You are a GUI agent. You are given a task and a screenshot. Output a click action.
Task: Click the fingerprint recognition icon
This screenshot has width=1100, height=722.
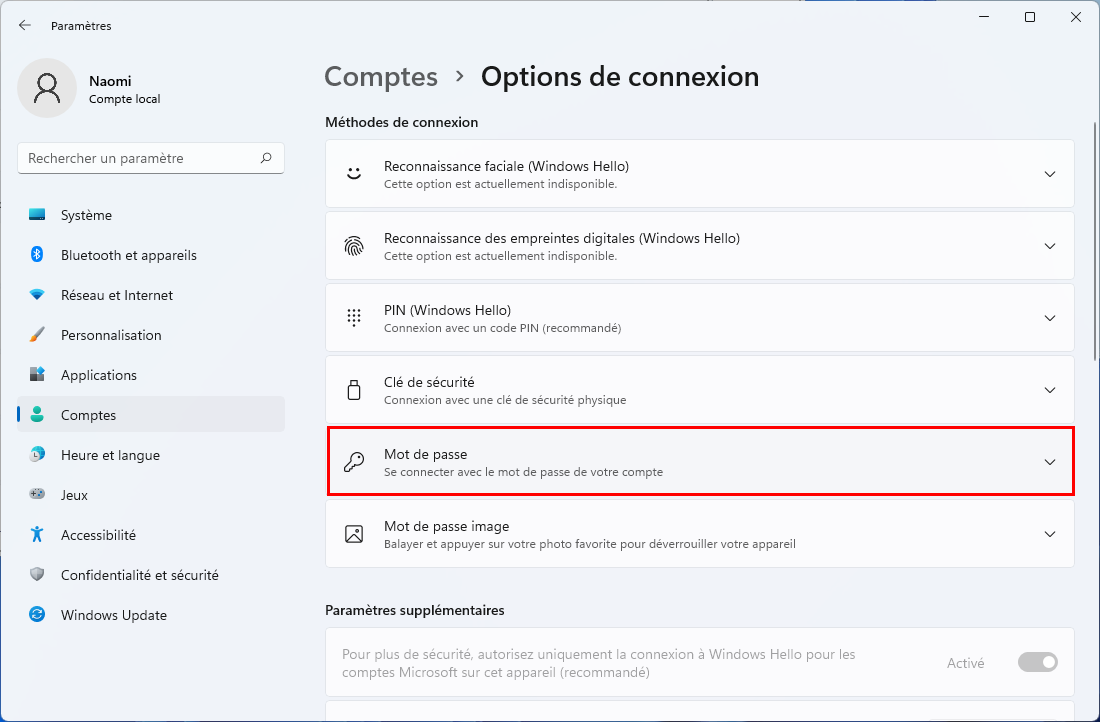[354, 246]
